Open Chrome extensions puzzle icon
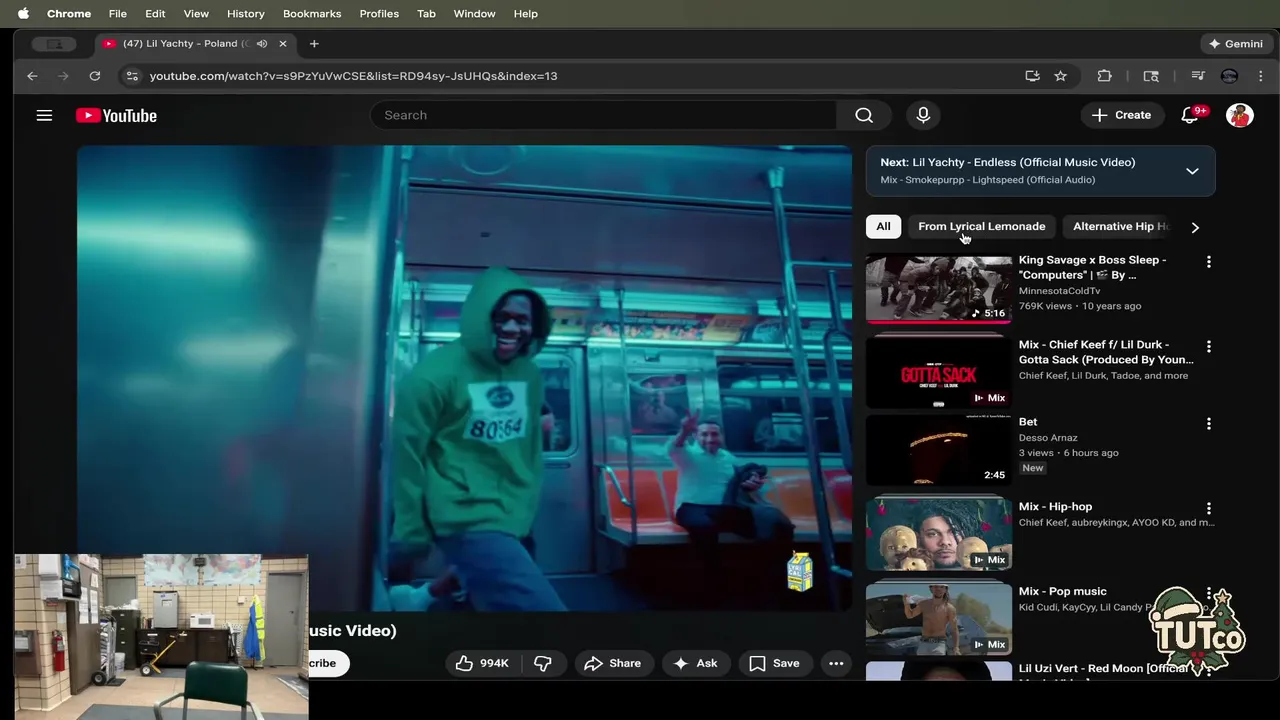Screen dimensions: 1280x720 1104,76
